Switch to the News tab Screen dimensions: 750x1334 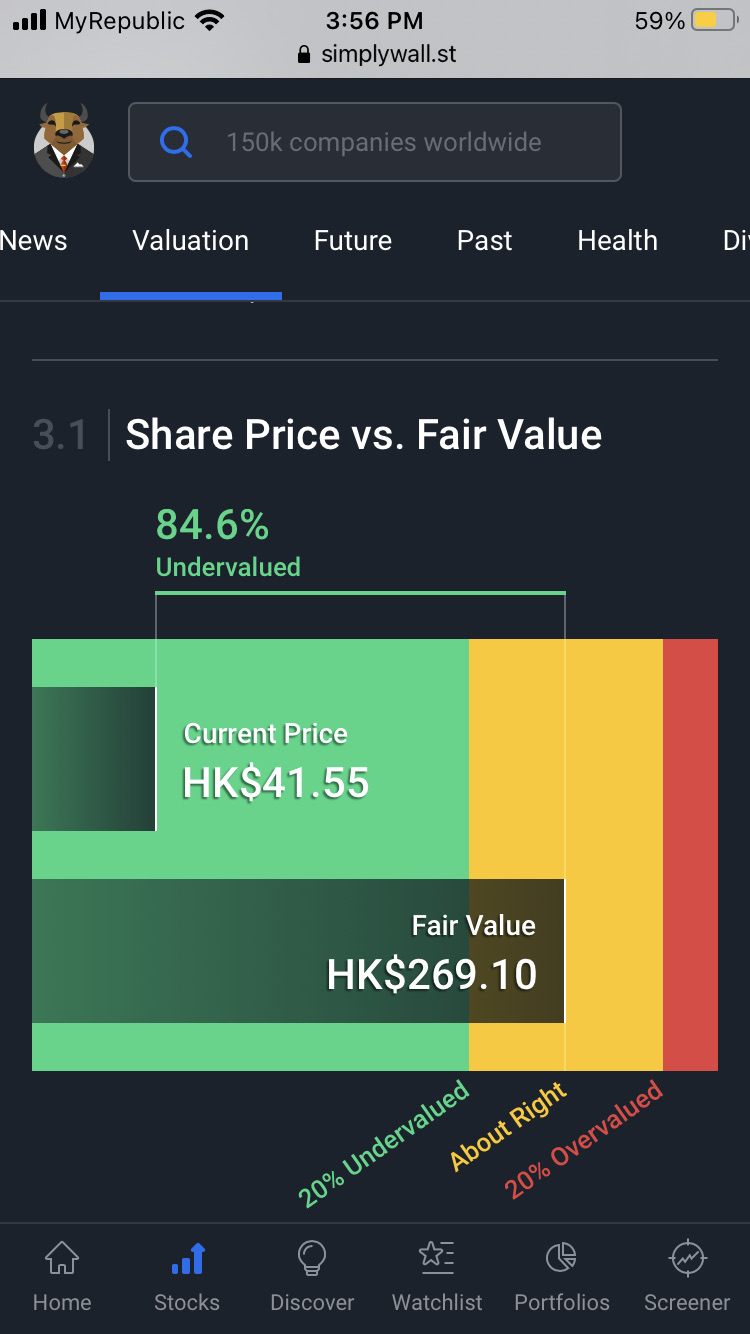pyautogui.click(x=34, y=241)
